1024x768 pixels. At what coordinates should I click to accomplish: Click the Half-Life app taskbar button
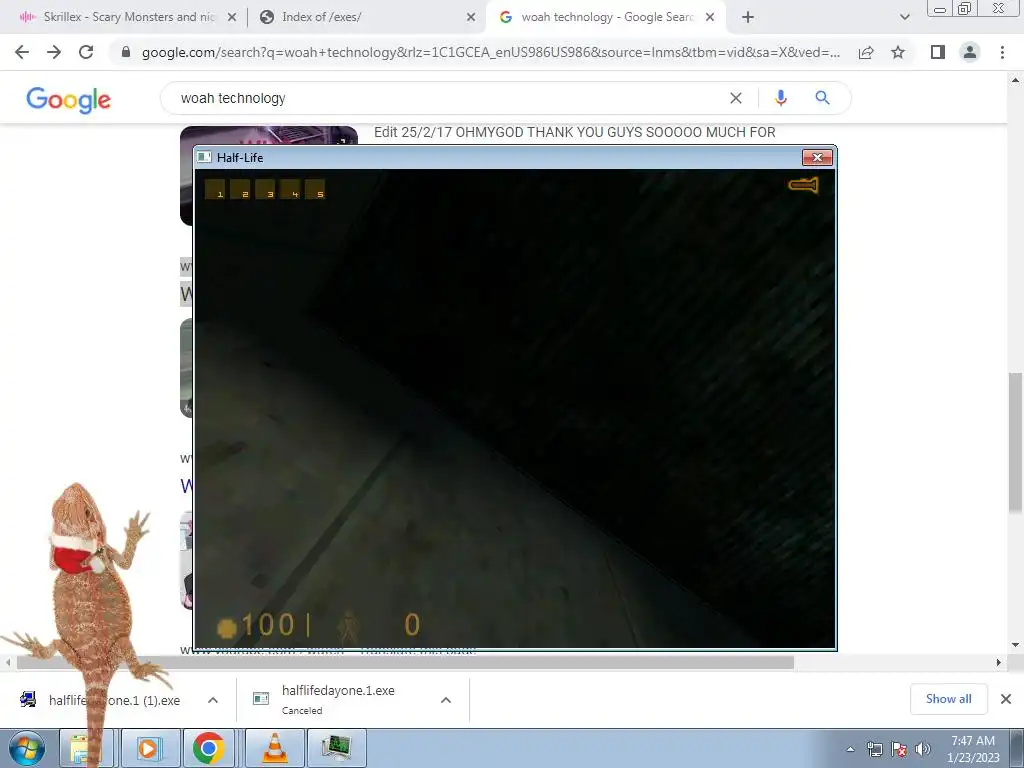click(x=336, y=748)
